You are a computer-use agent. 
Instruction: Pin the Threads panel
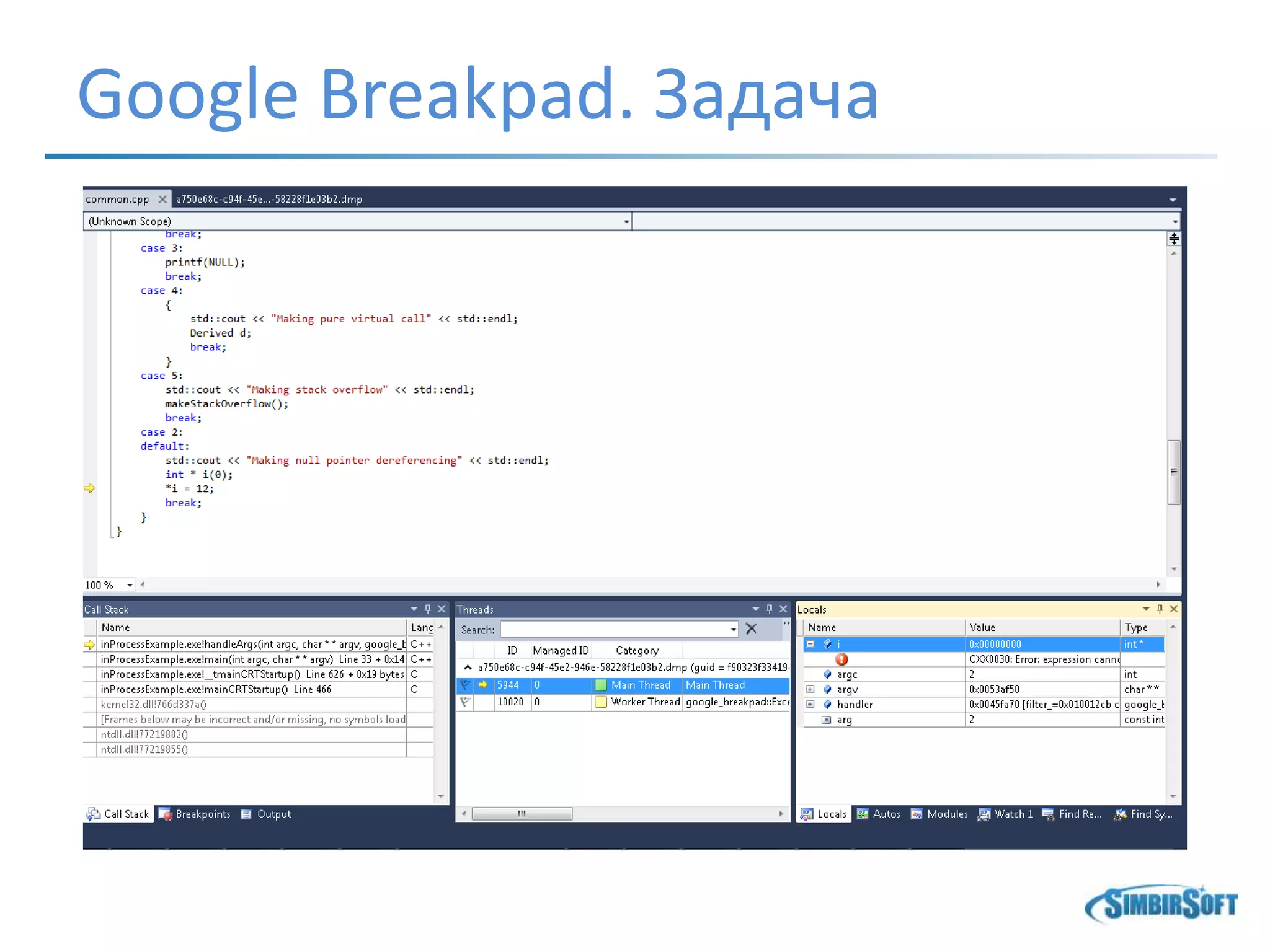[769, 609]
